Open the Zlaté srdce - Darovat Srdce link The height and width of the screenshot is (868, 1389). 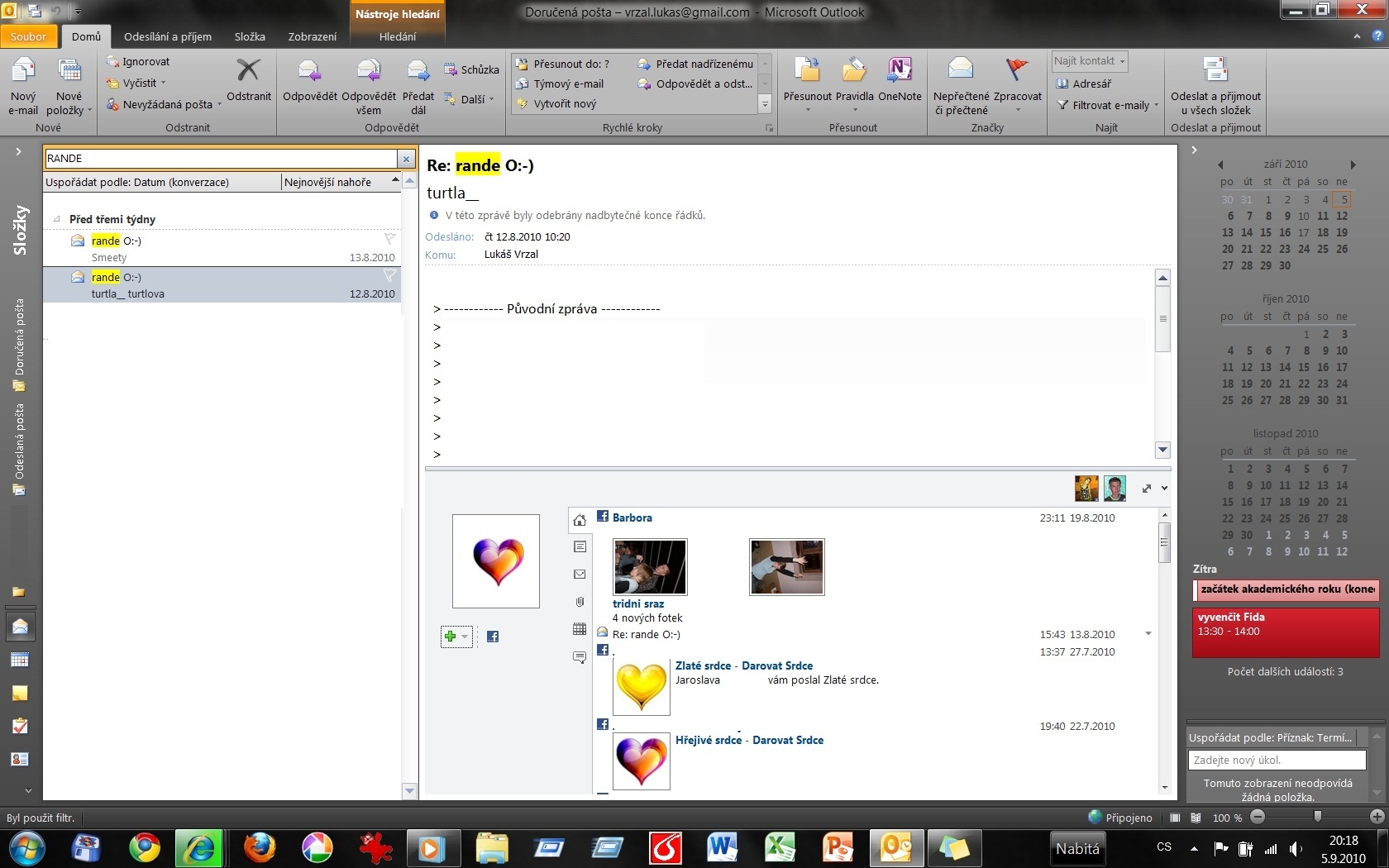coord(744,665)
